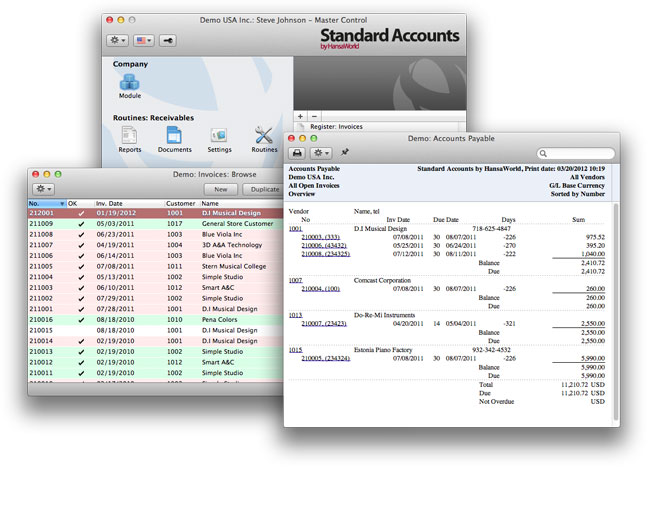
Task: Open Reports in Master Control routines
Action: pyautogui.click(x=130, y=140)
